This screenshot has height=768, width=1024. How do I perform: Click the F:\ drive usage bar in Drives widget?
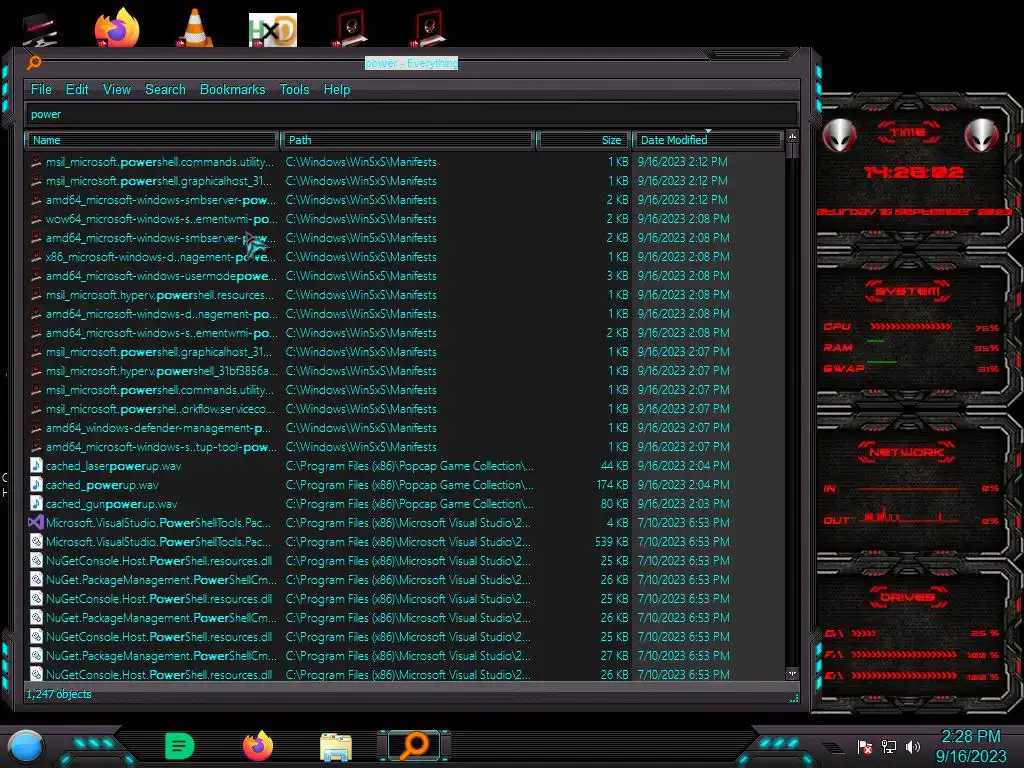click(x=904, y=654)
